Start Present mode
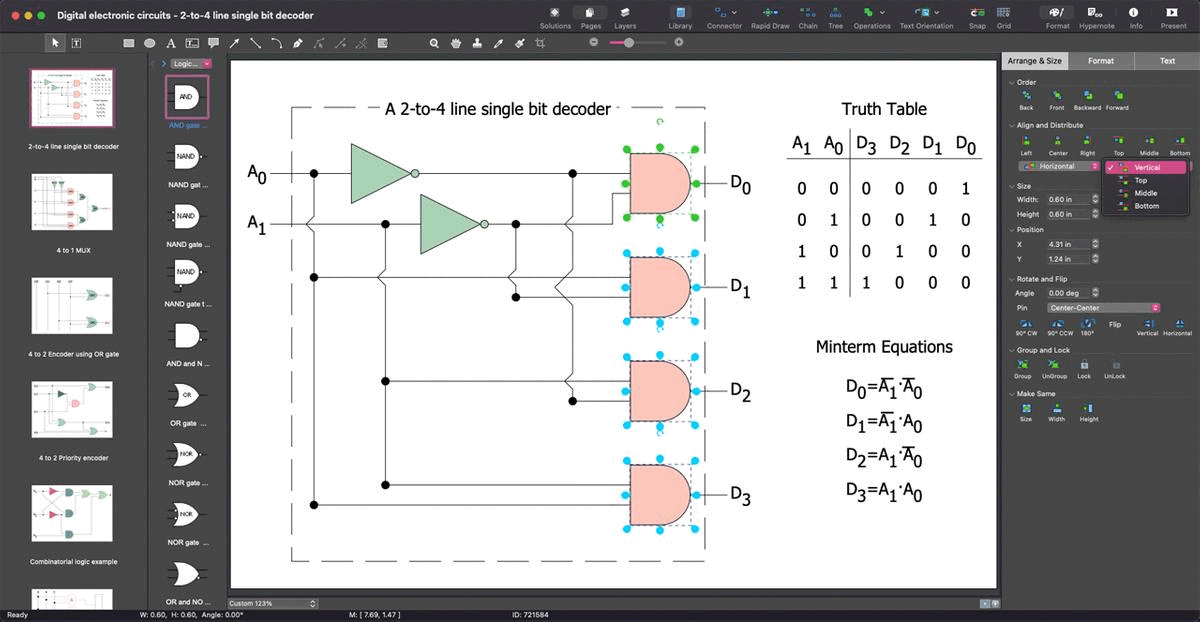Viewport: 1200px width, 622px height. [x=1173, y=17]
